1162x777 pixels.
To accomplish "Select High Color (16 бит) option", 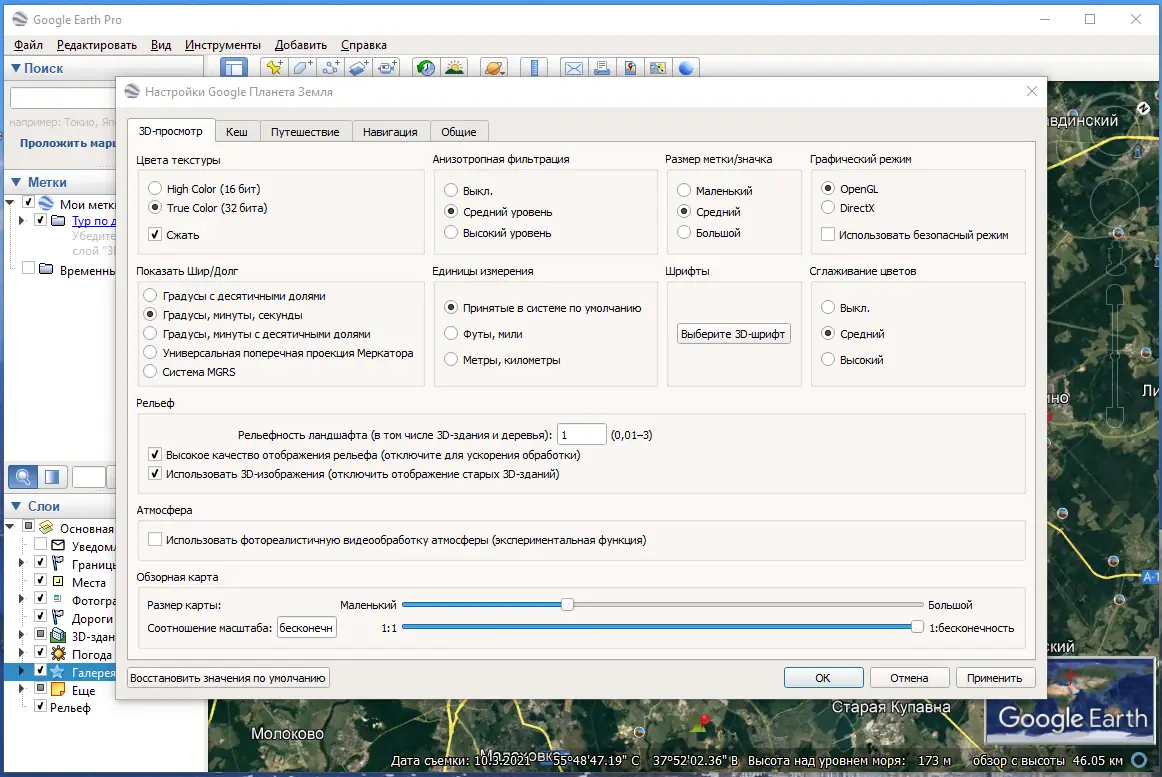I will [154, 189].
